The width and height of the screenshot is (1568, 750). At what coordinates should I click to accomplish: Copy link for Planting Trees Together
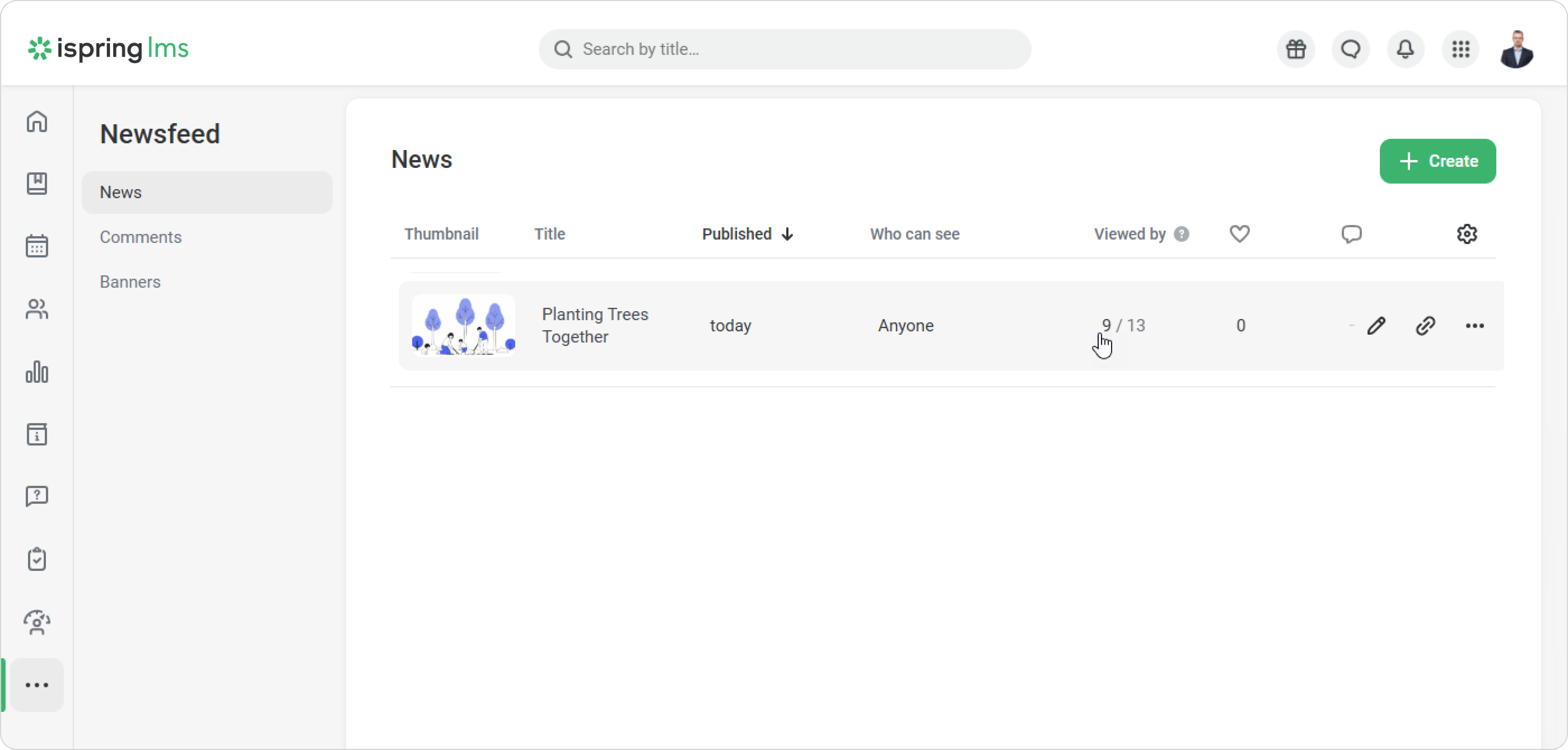pyautogui.click(x=1425, y=326)
